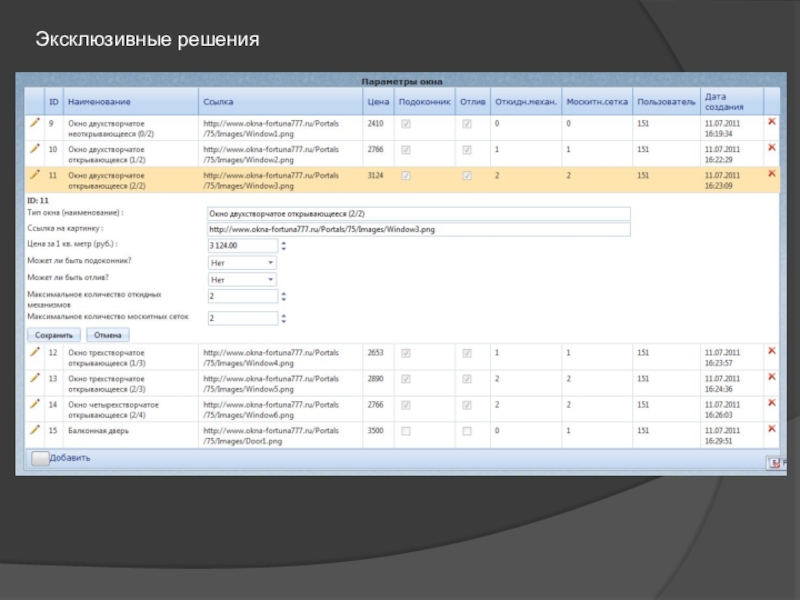Image resolution: width=800 pixels, height=600 pixels.
Task: Click price stepper arrows next to 3 124.00
Action: tap(283, 245)
